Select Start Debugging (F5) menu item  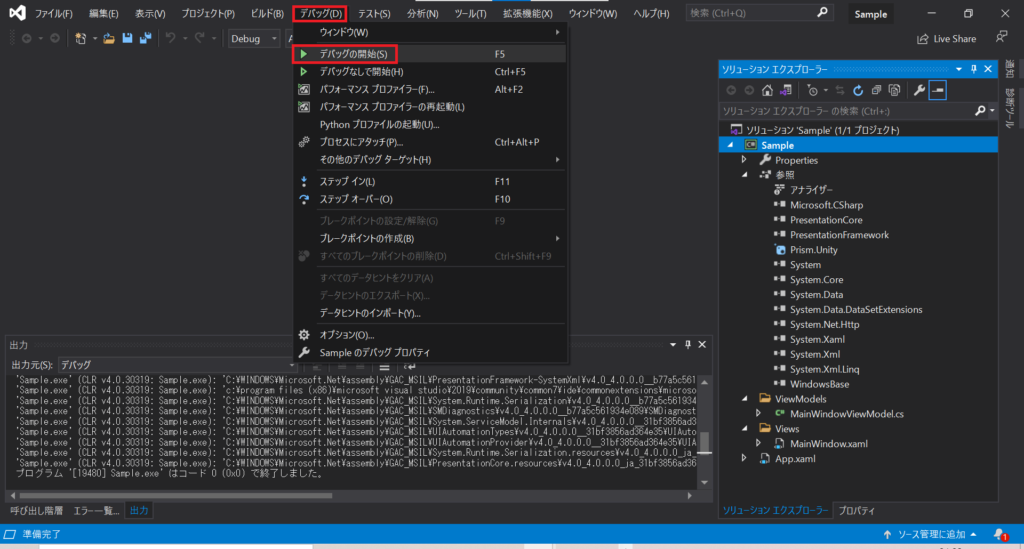430,54
